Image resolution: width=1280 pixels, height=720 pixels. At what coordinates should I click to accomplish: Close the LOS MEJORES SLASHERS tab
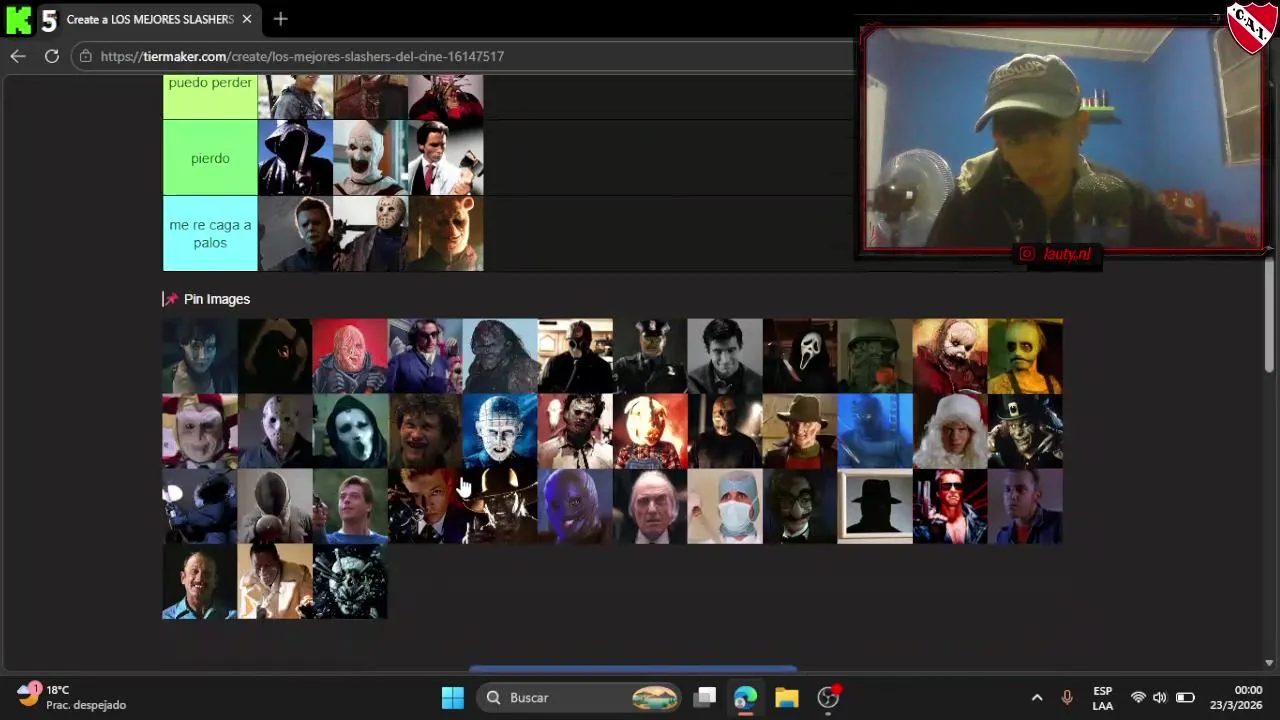(x=246, y=19)
